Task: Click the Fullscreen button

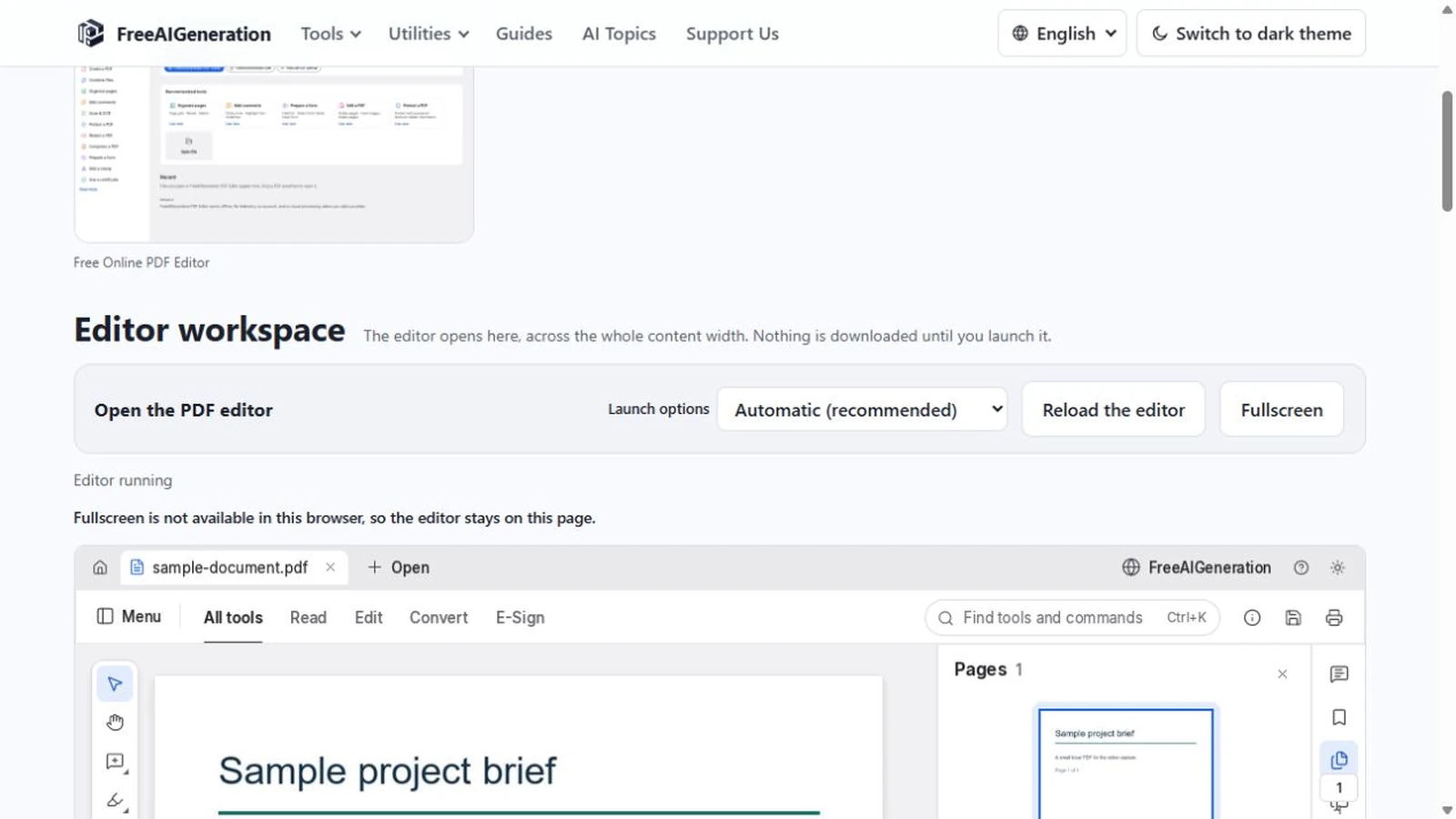Action: (1282, 409)
